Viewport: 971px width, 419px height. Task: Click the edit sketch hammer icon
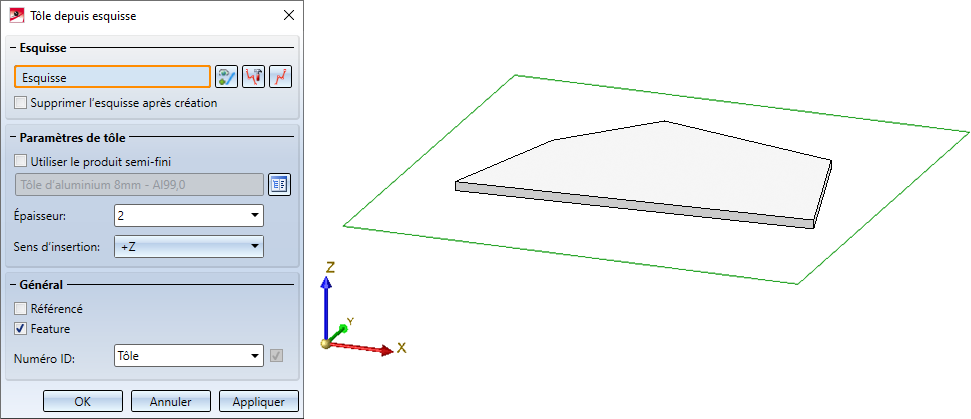(253, 77)
